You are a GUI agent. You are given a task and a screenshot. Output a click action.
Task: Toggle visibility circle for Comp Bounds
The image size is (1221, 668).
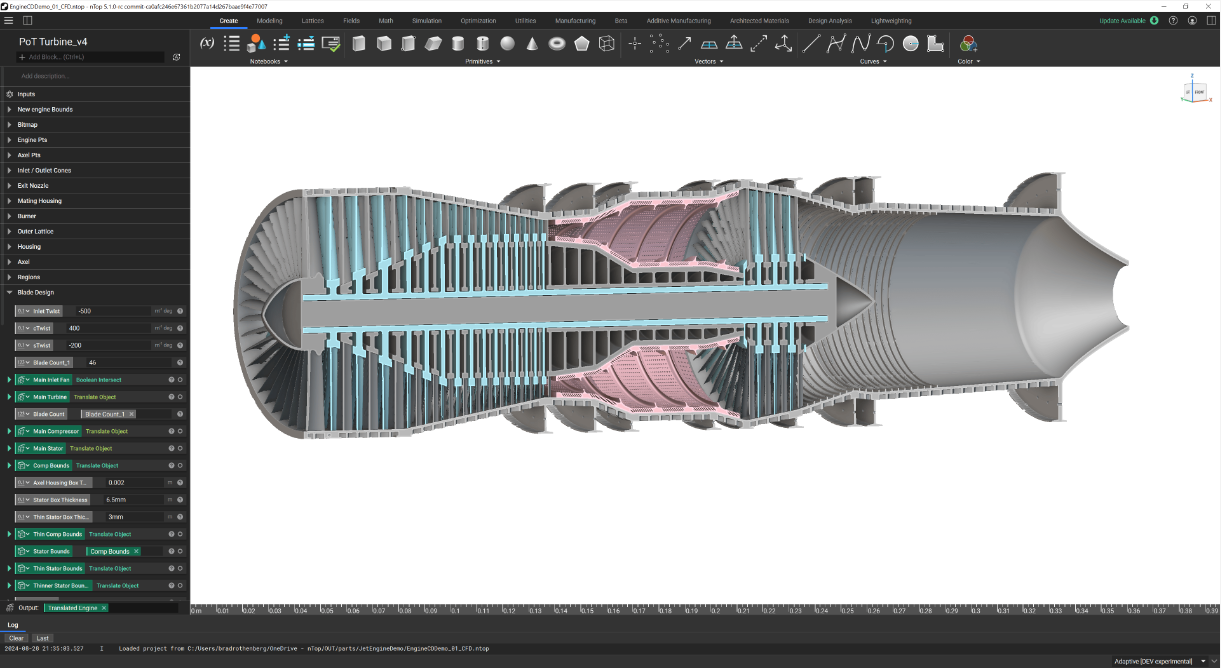tap(180, 465)
